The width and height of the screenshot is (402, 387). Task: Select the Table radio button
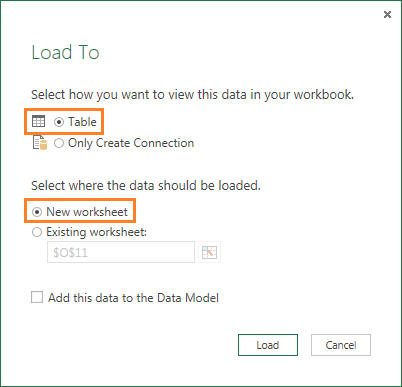pos(59,122)
